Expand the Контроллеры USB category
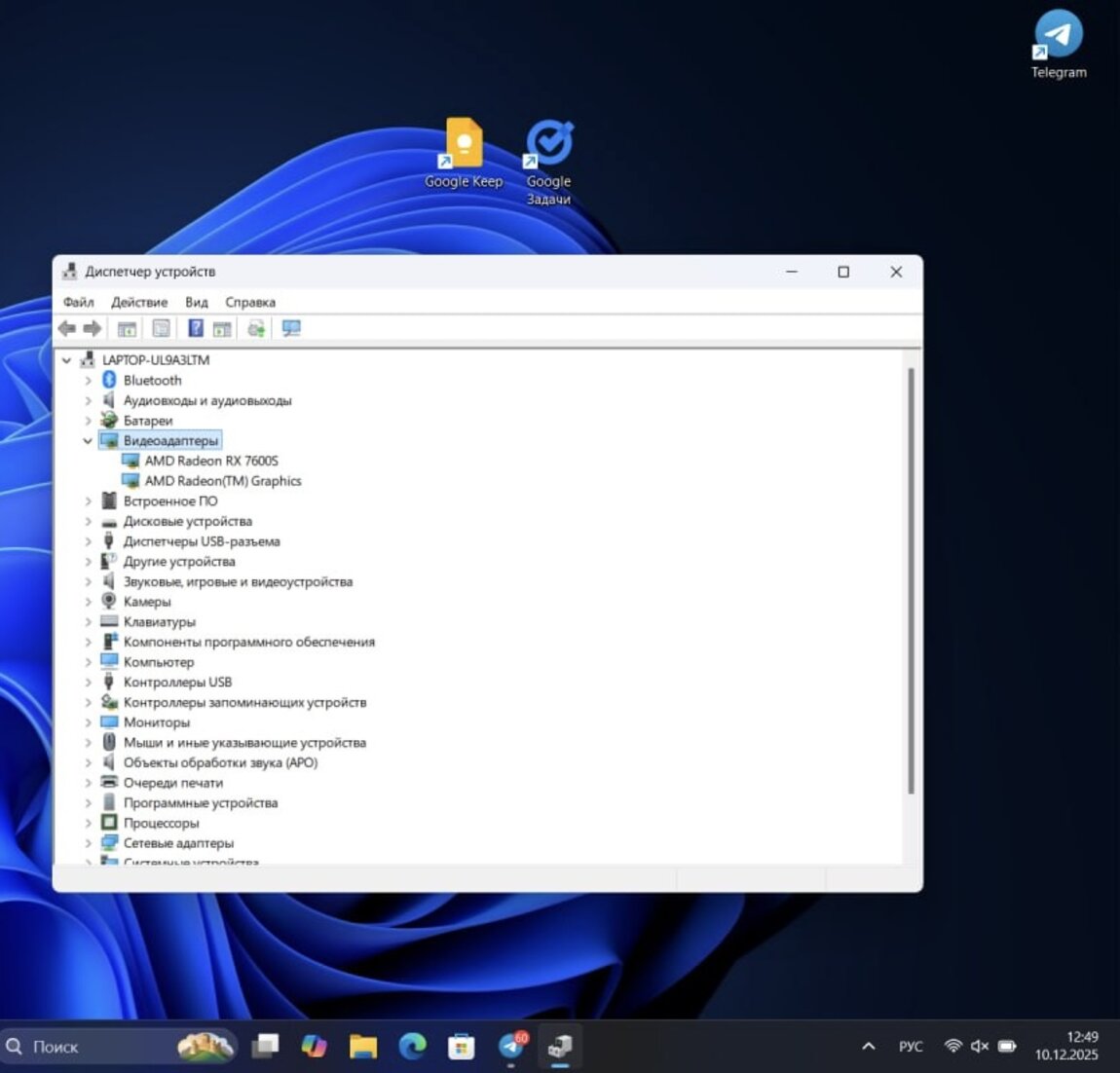 tap(88, 683)
